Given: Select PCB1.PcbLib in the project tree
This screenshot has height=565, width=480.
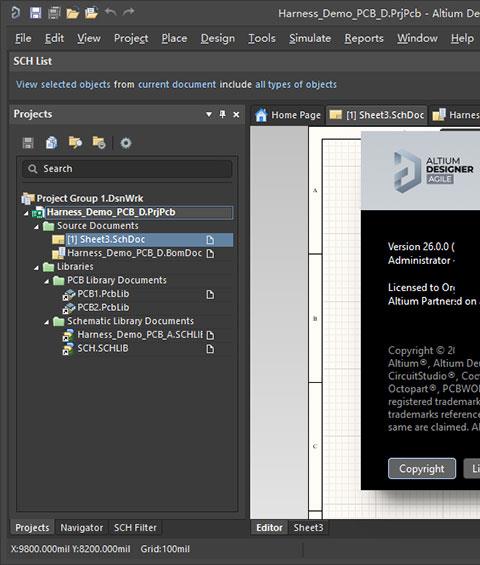Looking at the screenshot, I should tap(103, 294).
